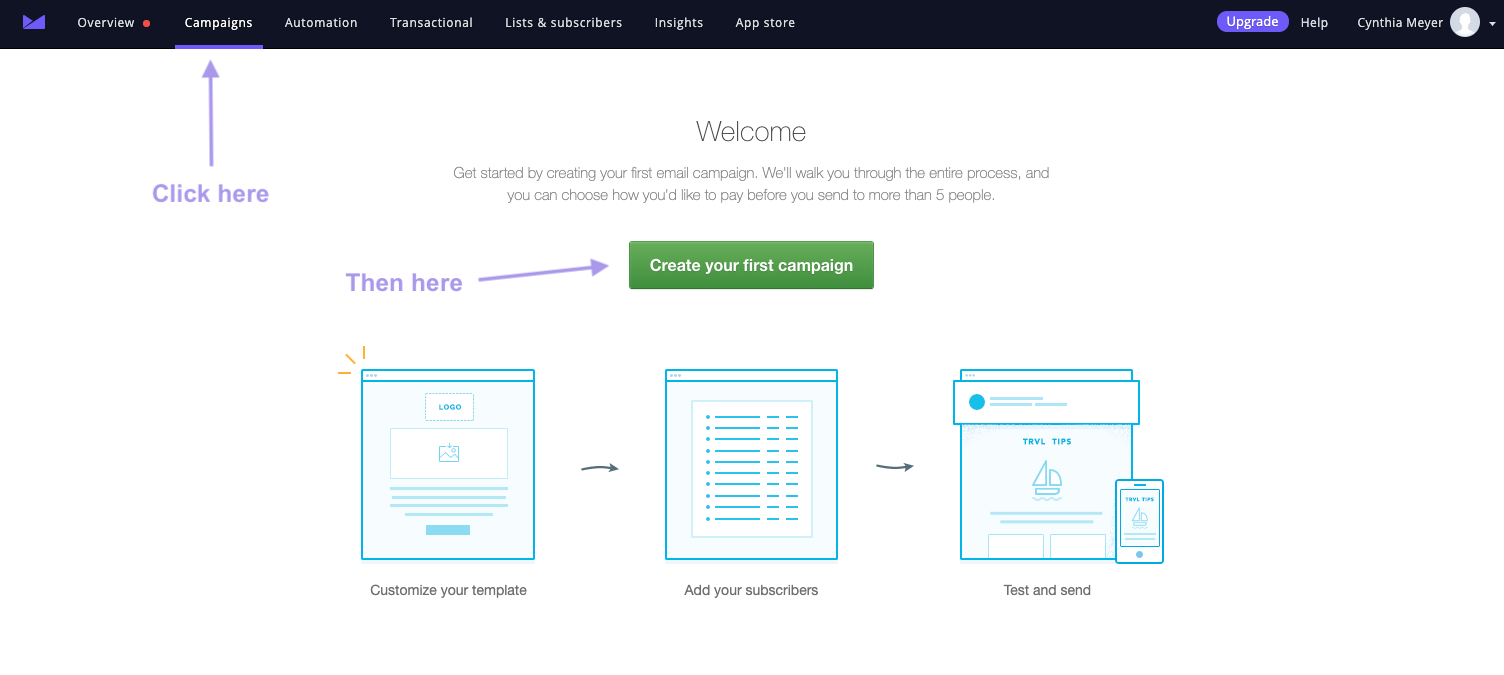
Task: Click Create your first campaign
Action: coord(751,264)
